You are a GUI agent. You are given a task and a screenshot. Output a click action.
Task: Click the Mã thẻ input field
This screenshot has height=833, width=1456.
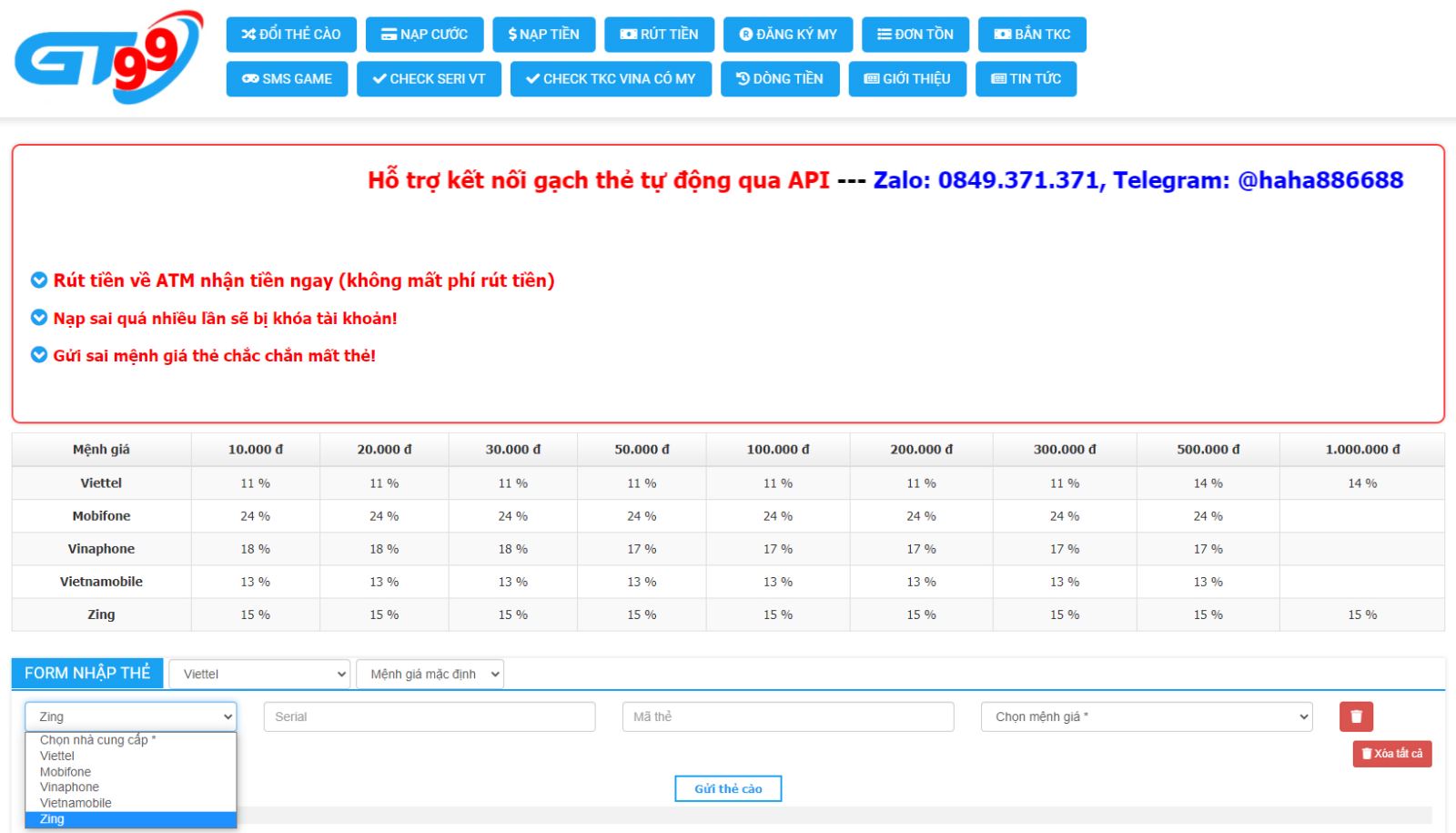pos(788,716)
